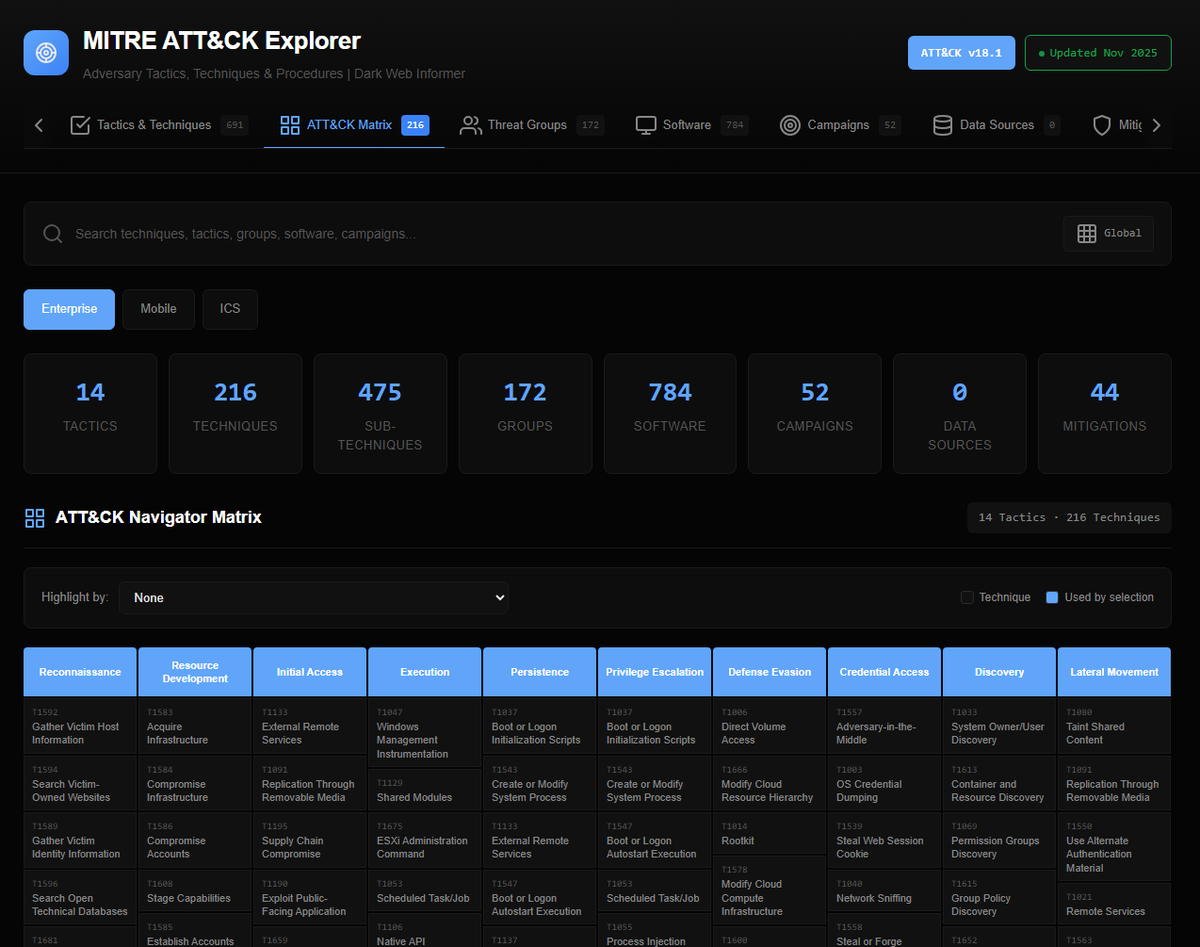Click the 44 Mitigations stat card
Image resolution: width=1200 pixels, height=947 pixels.
point(1105,413)
